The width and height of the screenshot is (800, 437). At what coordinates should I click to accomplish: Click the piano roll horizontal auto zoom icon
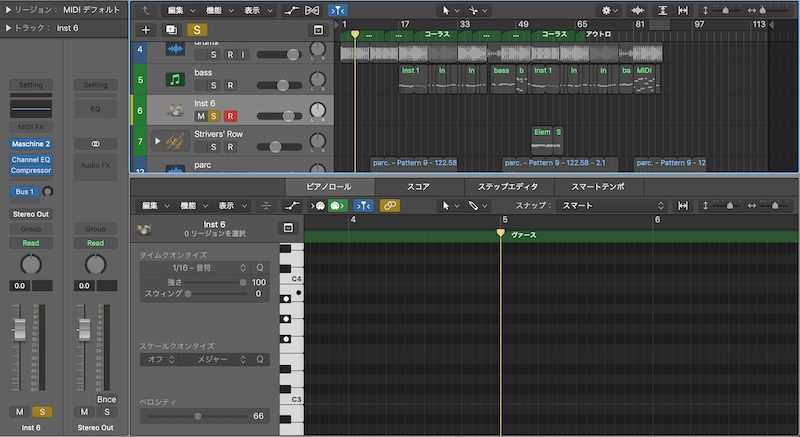(682, 205)
